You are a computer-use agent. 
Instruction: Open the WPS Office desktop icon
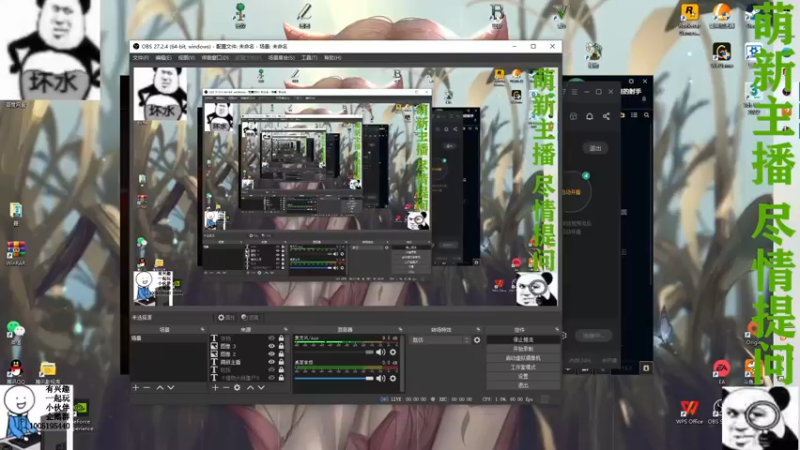[x=689, y=412]
